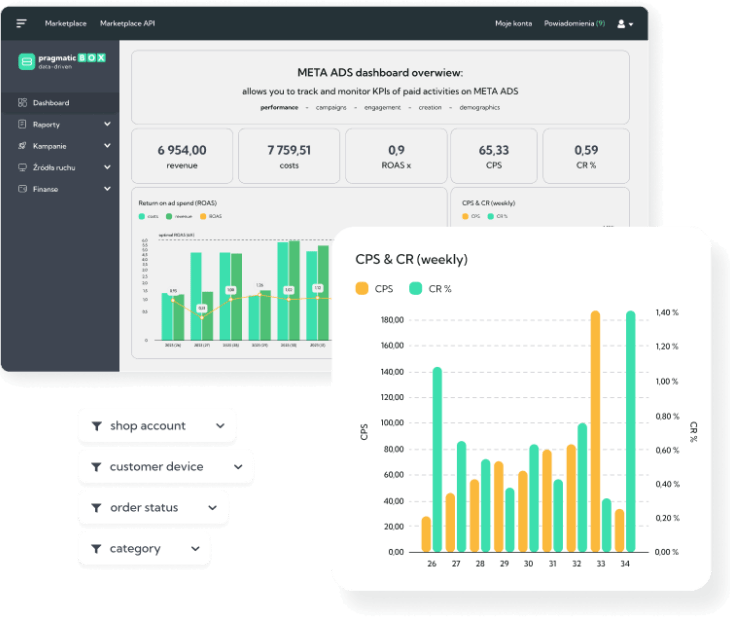Click the tall orange CPS bar for week 33
Screen dimensions: 730x620
click(595, 430)
